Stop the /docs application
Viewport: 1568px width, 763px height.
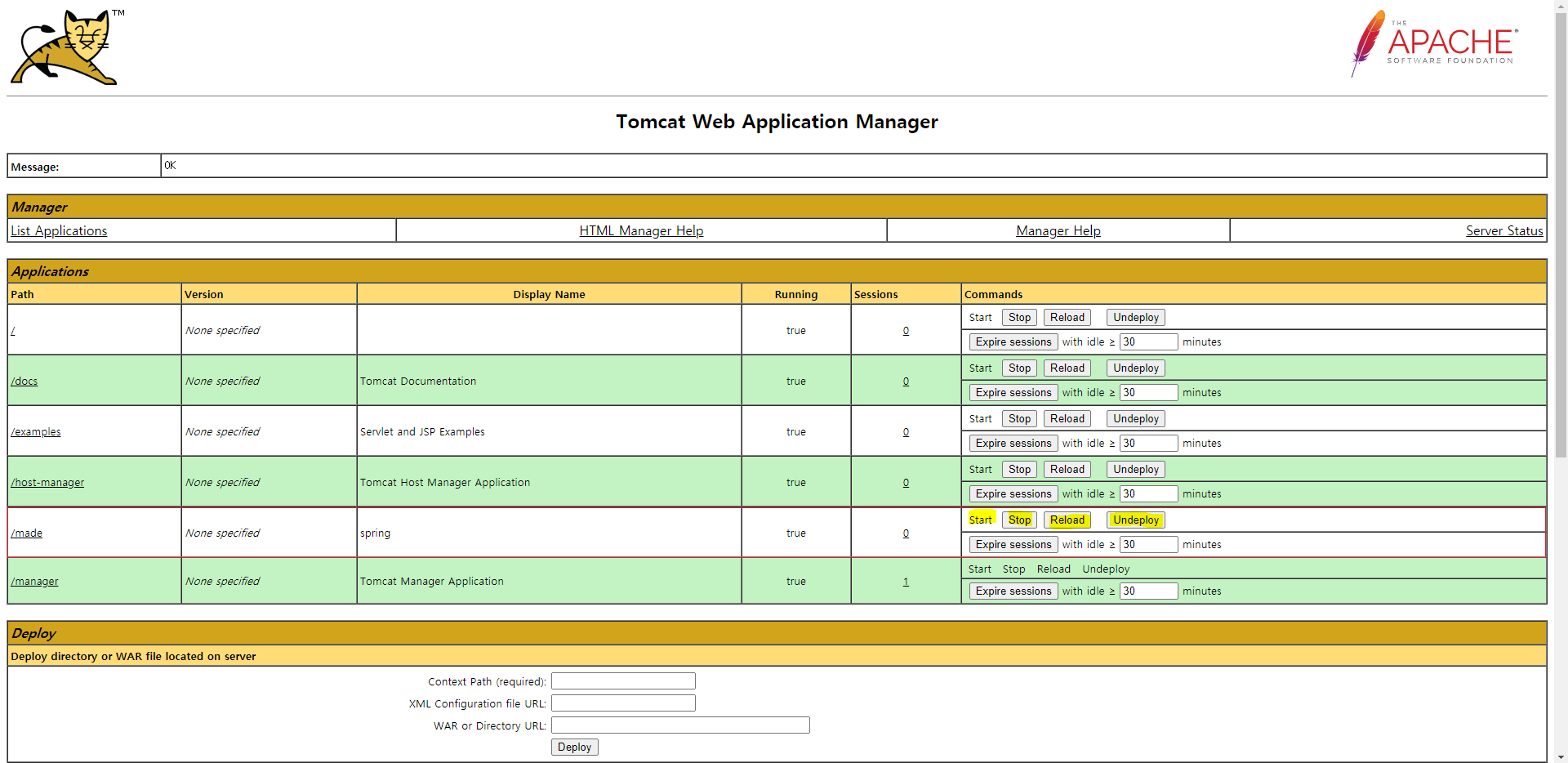tap(1019, 368)
